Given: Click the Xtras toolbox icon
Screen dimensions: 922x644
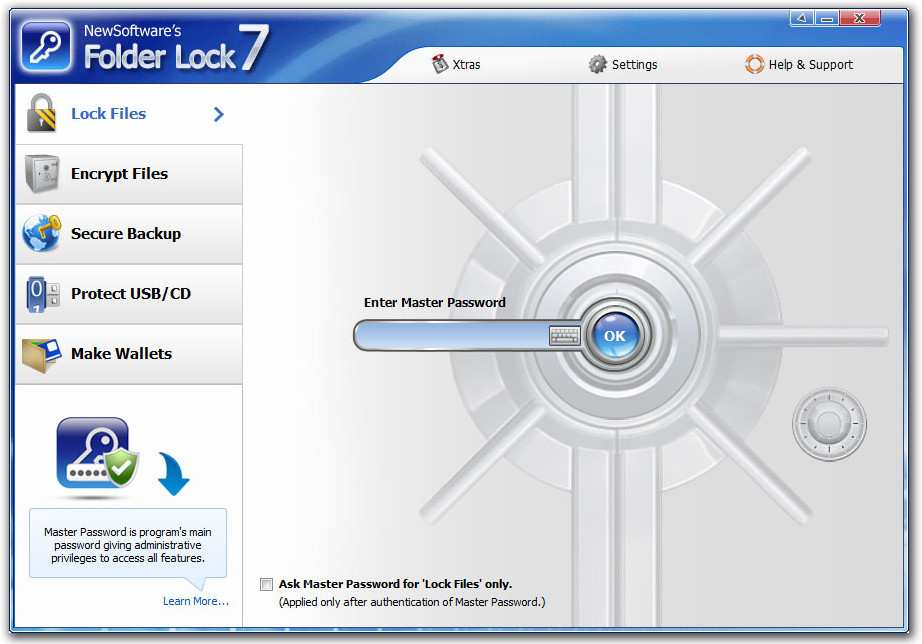Looking at the screenshot, I should pos(440,64).
